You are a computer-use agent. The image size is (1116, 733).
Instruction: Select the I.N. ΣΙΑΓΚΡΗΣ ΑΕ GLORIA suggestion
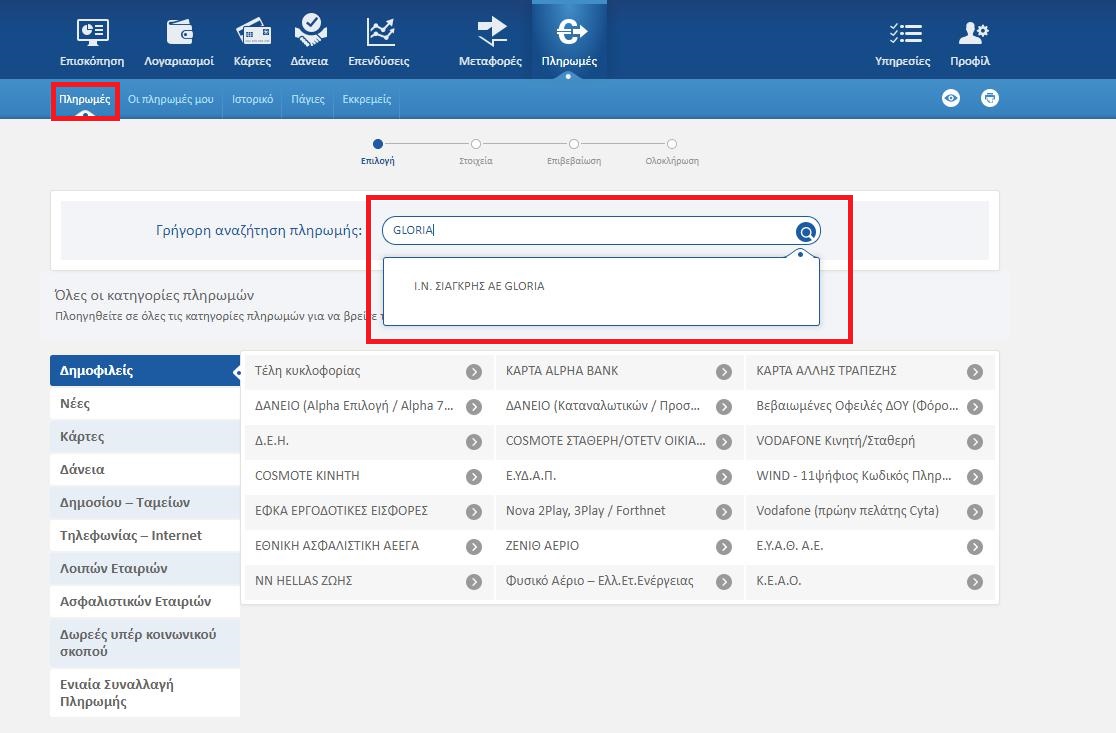coord(479,286)
